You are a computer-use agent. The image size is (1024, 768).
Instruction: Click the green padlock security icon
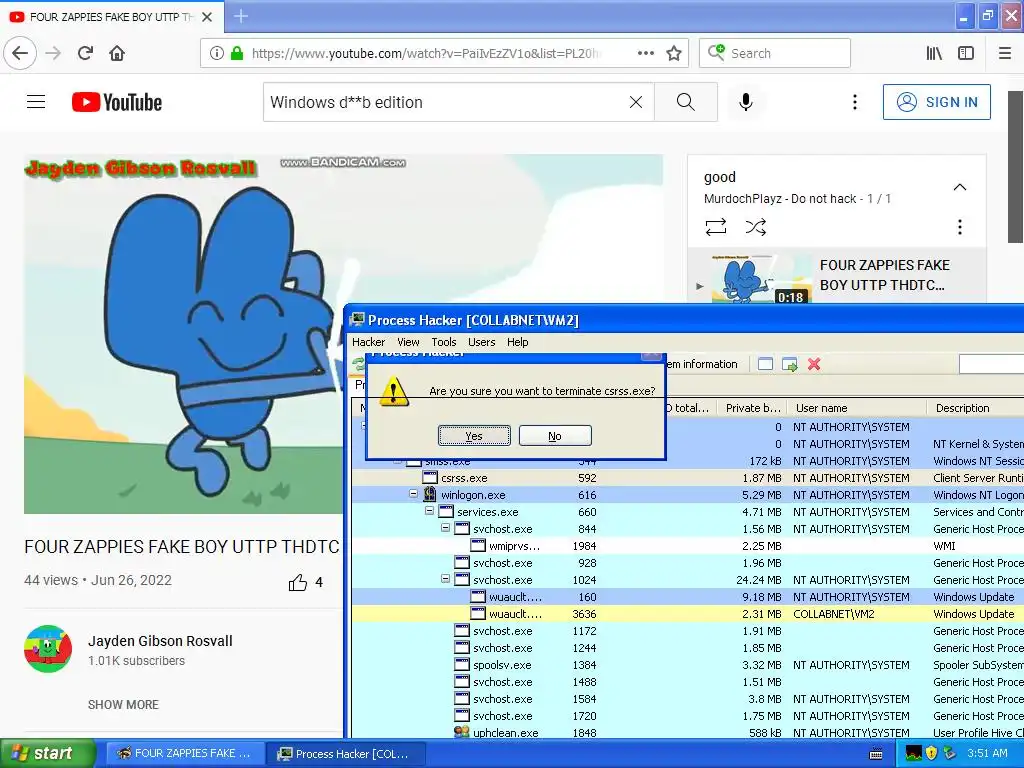coord(237,53)
